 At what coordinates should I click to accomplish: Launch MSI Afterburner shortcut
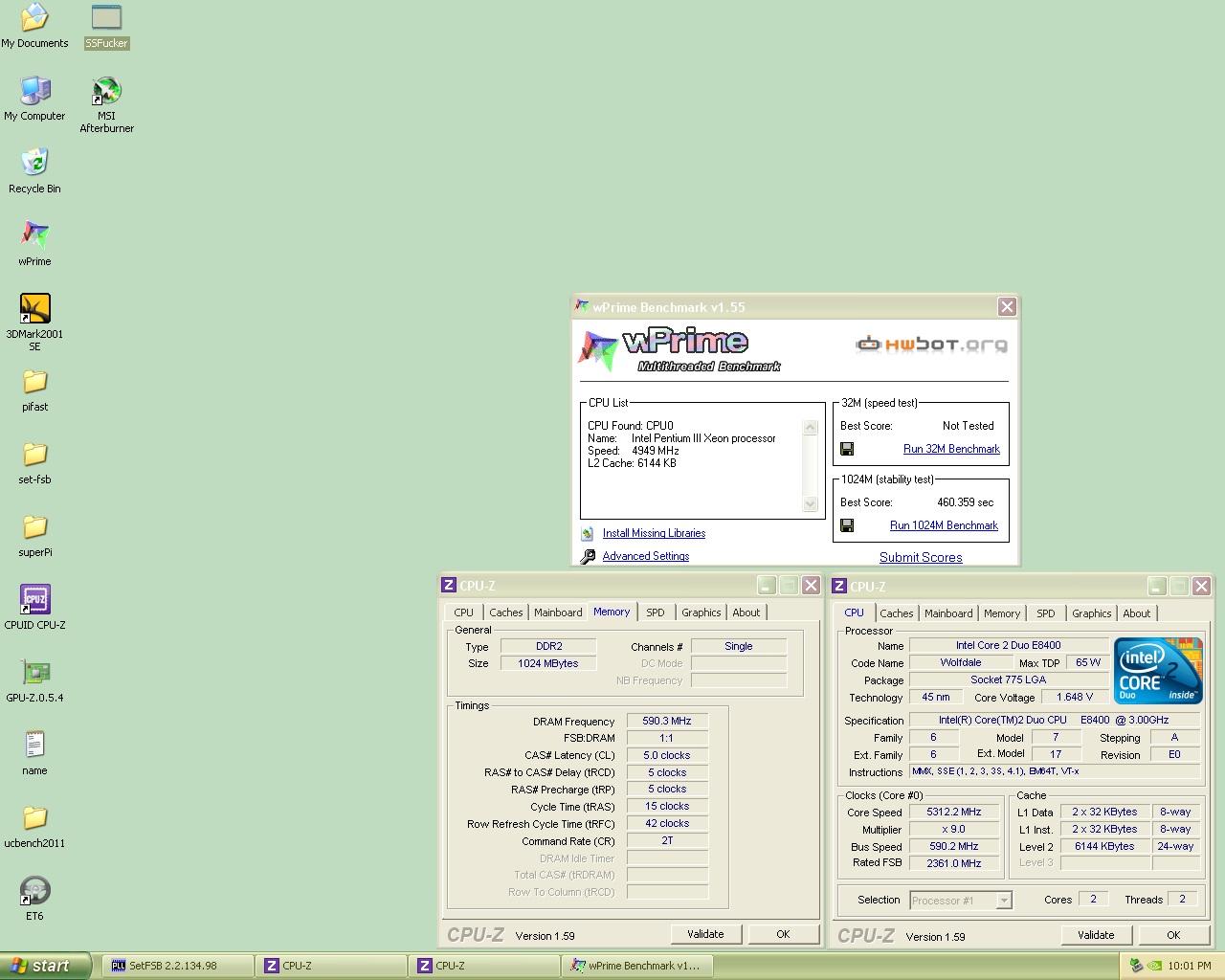pyautogui.click(x=106, y=105)
